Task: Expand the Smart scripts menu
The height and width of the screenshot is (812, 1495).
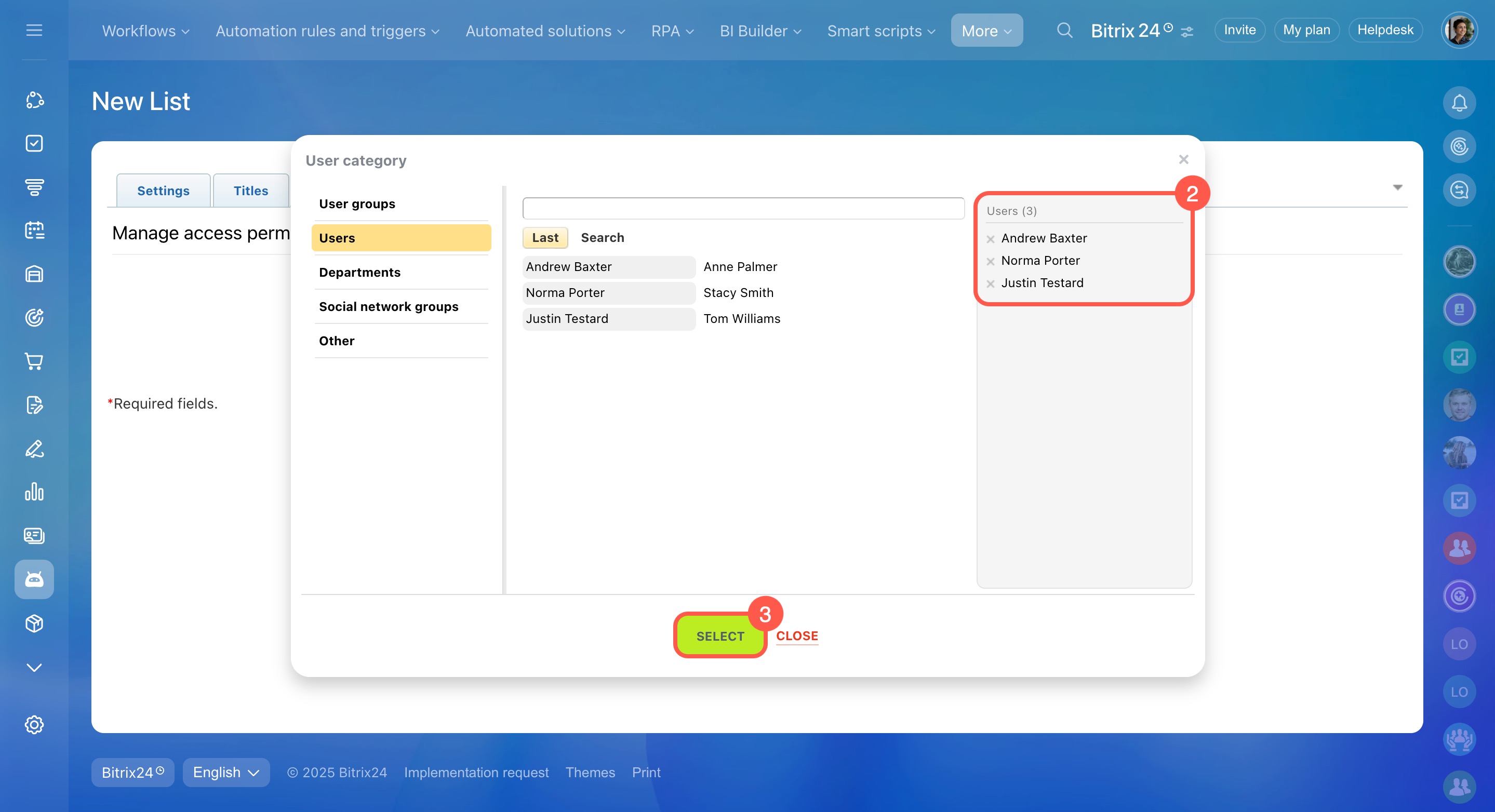Action: tap(881, 31)
